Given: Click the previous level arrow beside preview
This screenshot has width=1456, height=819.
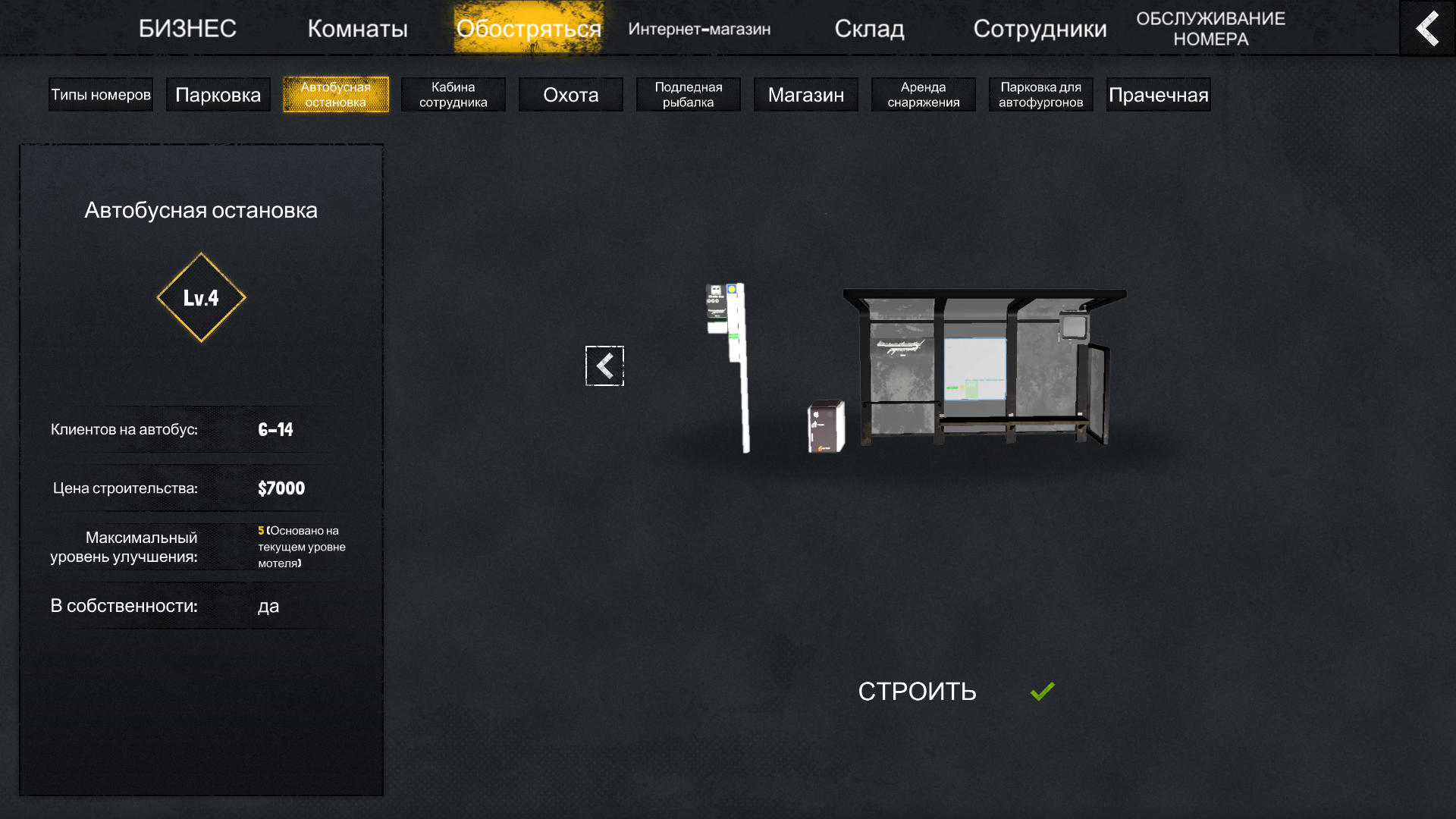Looking at the screenshot, I should (x=604, y=366).
